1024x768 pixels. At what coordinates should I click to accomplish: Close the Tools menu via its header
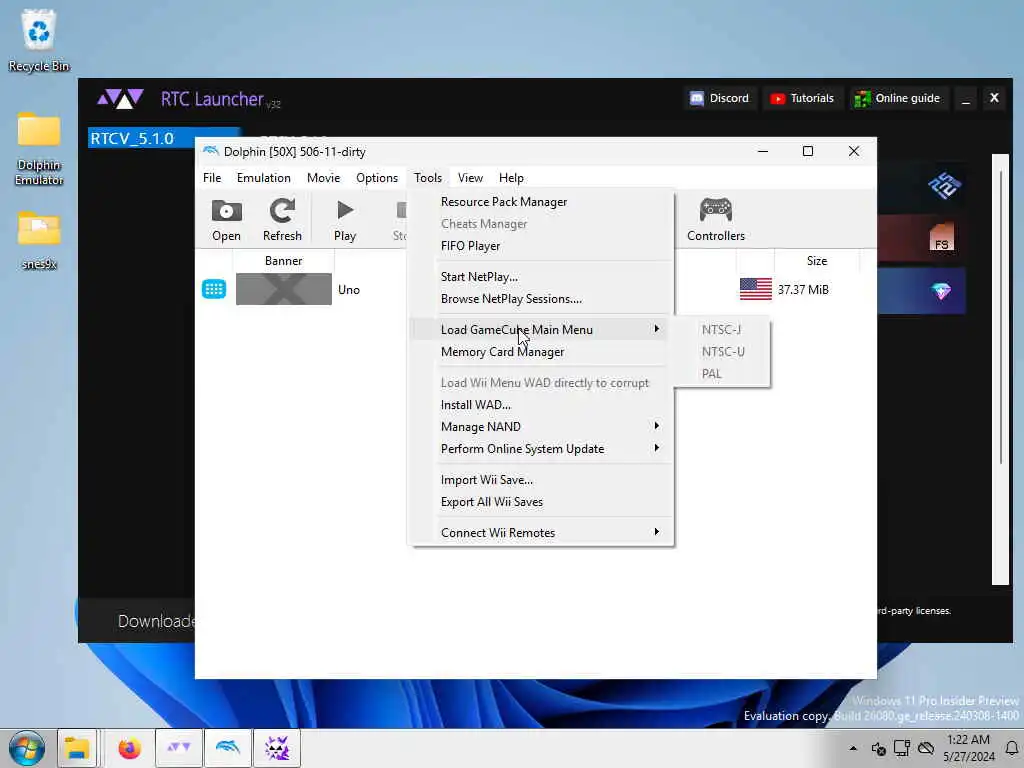click(428, 178)
